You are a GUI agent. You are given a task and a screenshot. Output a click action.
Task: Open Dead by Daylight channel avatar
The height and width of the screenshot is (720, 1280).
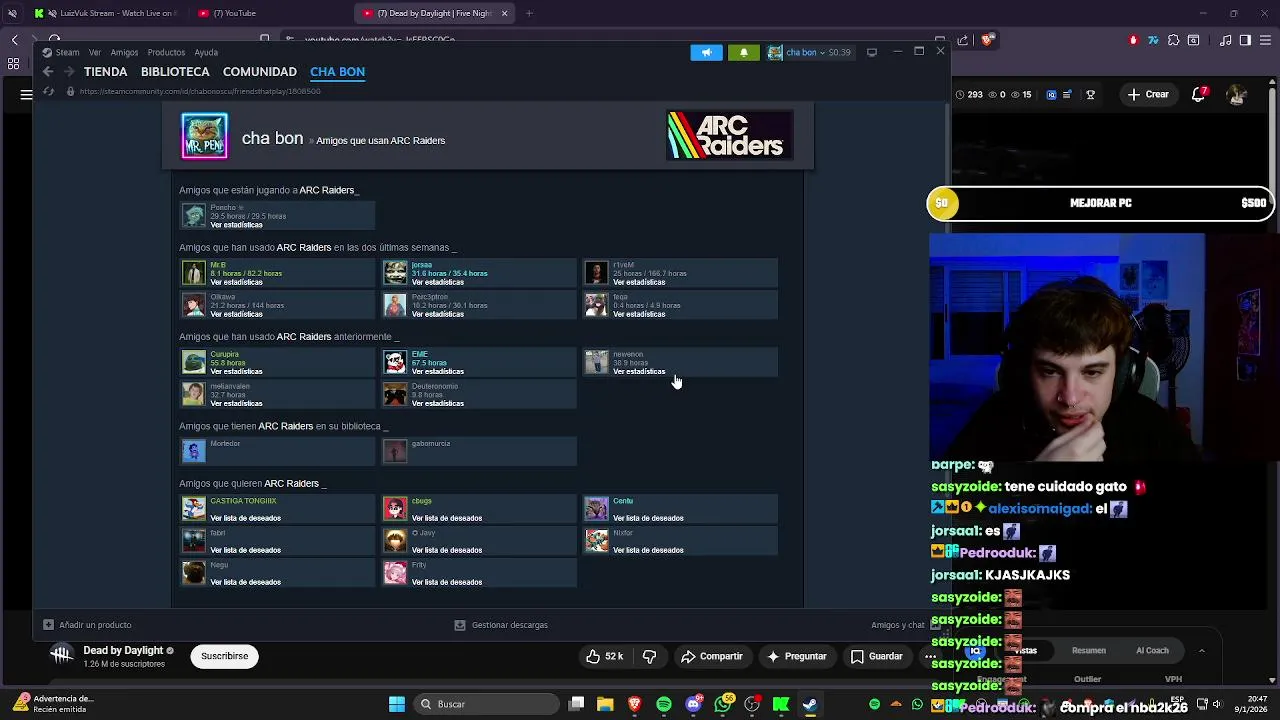coord(62,655)
